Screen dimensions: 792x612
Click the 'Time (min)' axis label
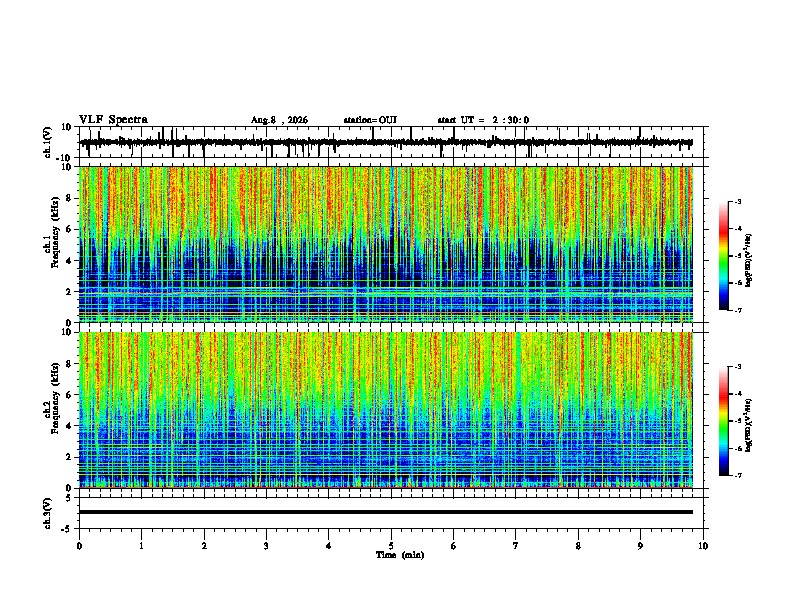tap(400, 555)
